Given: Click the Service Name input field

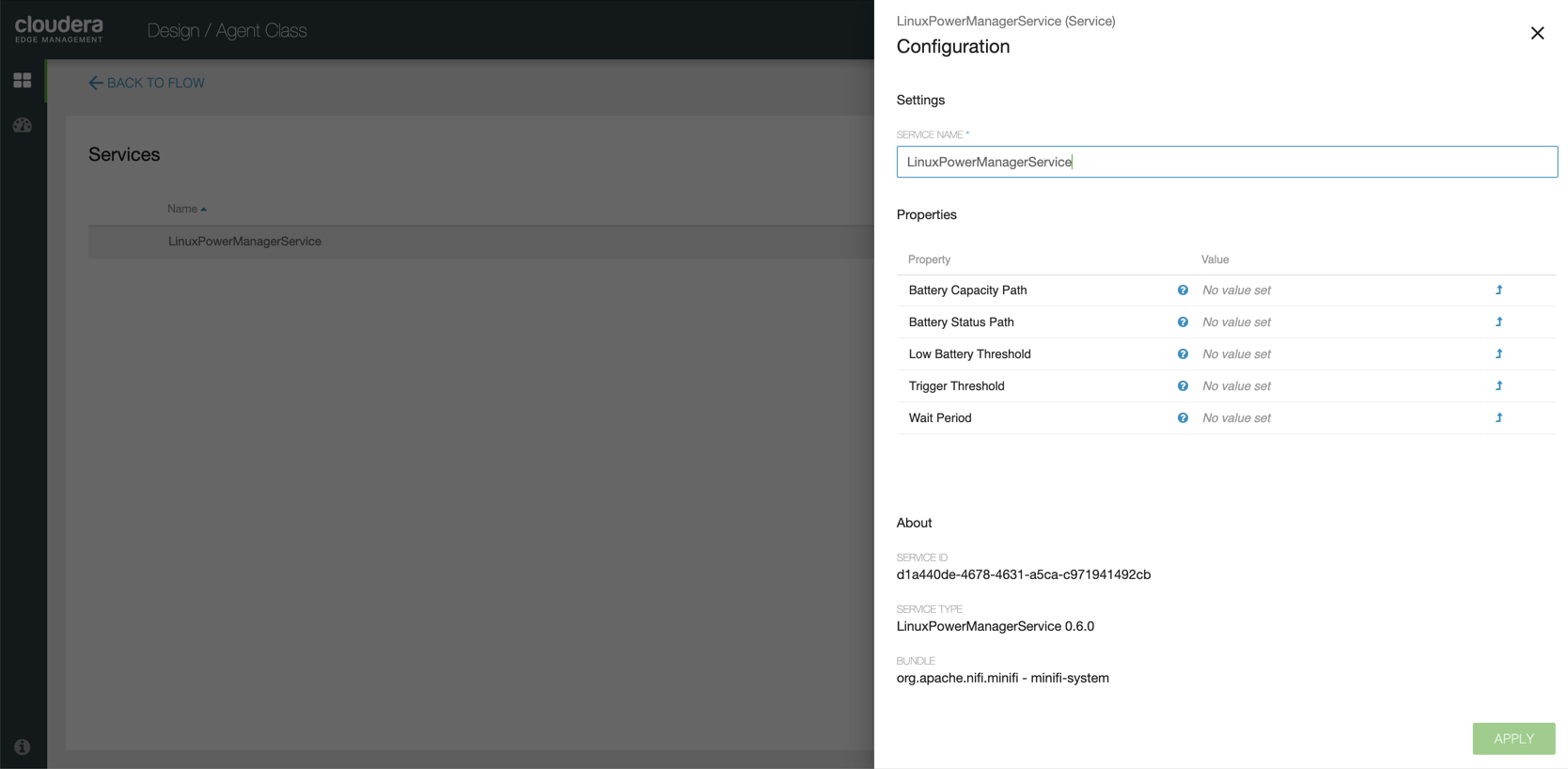Looking at the screenshot, I should pyautogui.click(x=1227, y=162).
